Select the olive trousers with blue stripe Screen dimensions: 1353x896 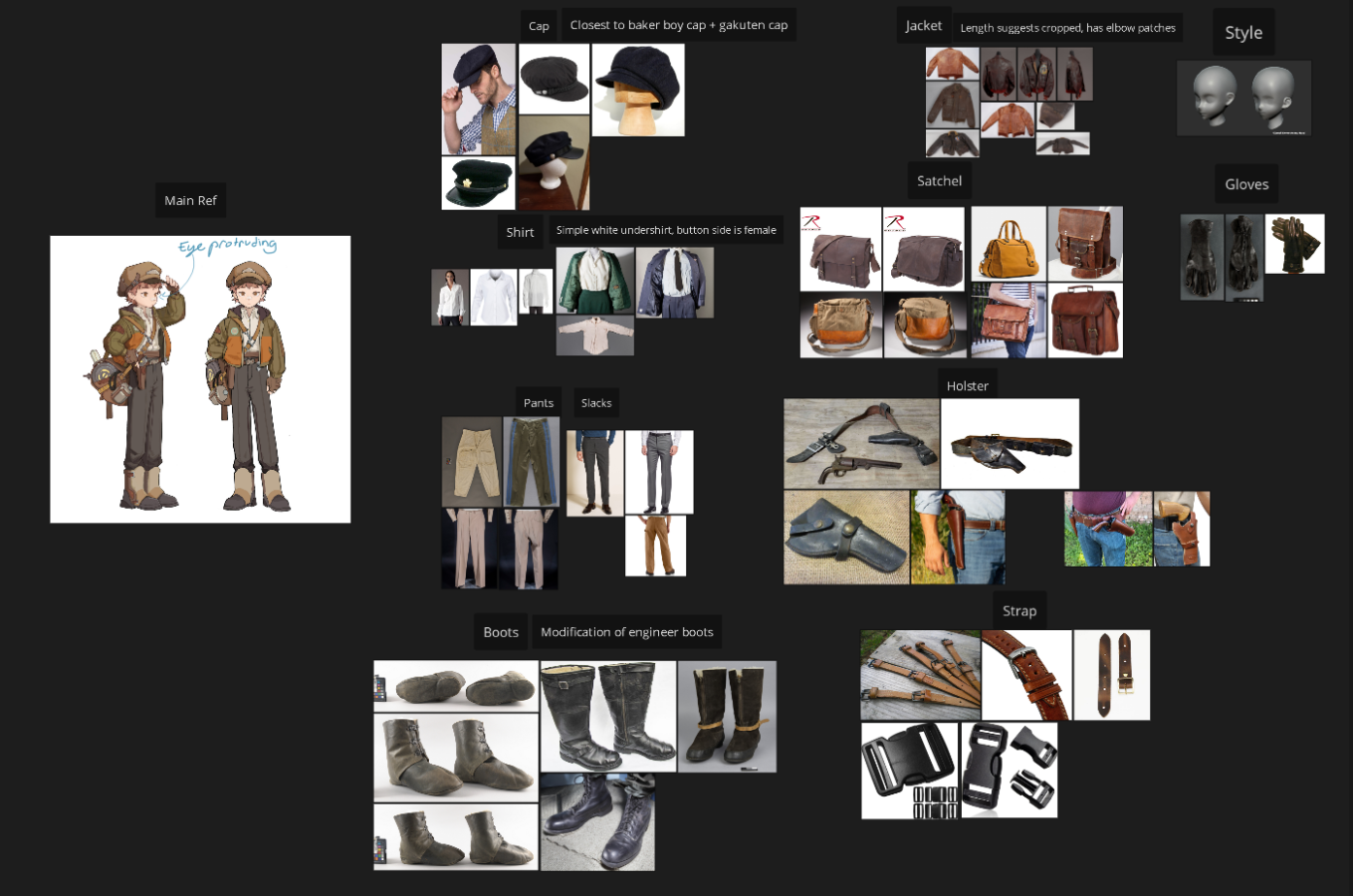tap(532, 462)
